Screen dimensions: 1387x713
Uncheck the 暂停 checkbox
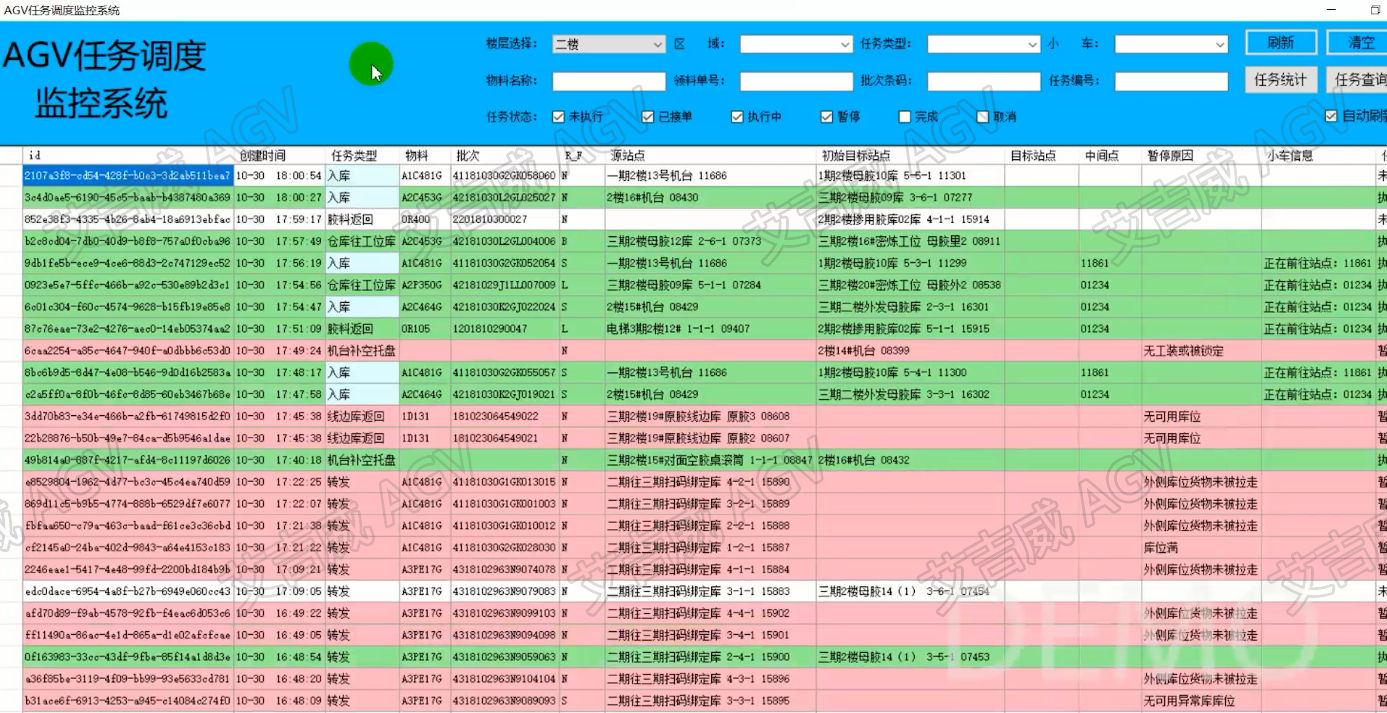pos(827,117)
